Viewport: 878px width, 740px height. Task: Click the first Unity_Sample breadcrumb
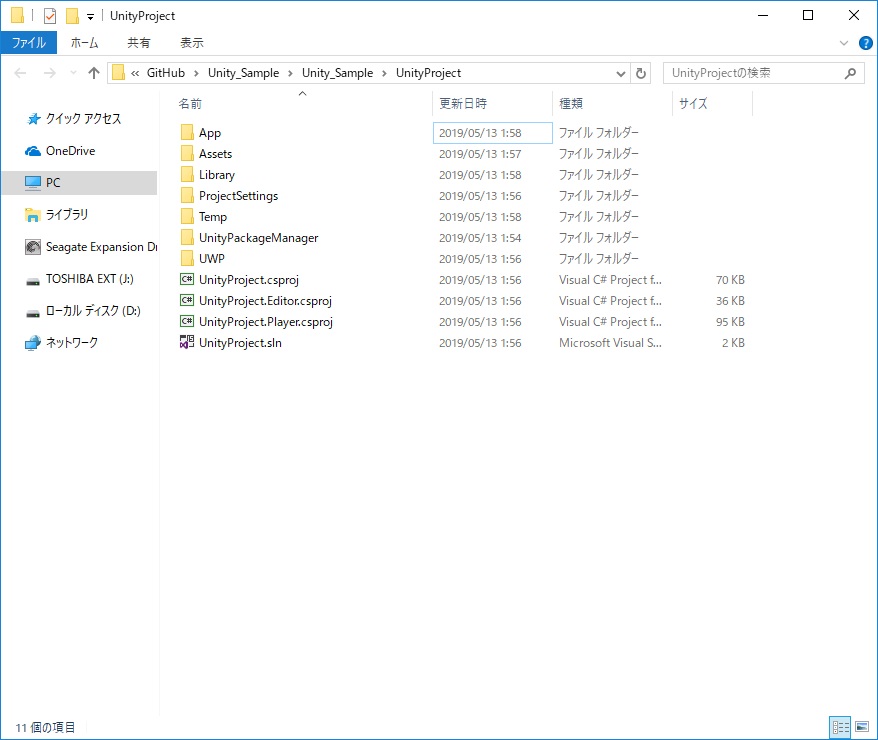pyautogui.click(x=244, y=73)
